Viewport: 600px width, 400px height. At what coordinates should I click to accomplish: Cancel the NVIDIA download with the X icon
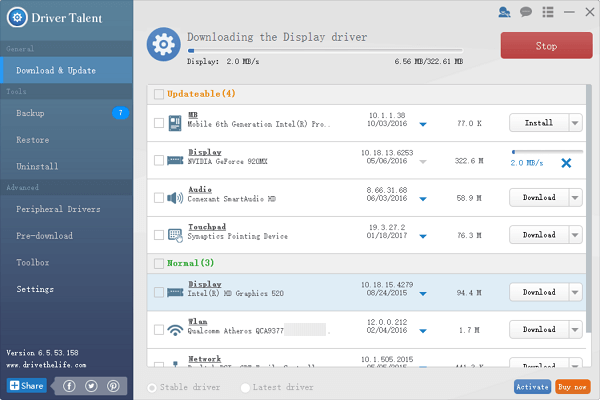(566, 163)
